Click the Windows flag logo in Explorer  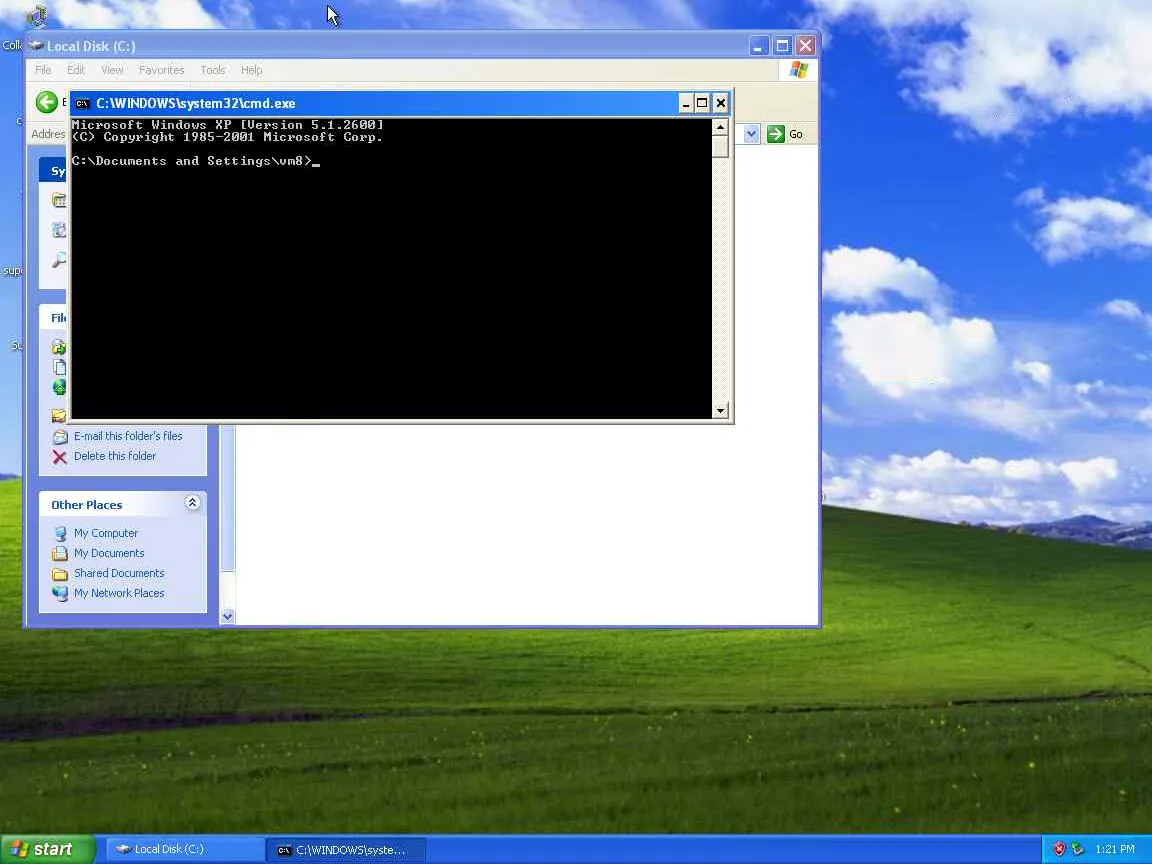point(799,70)
